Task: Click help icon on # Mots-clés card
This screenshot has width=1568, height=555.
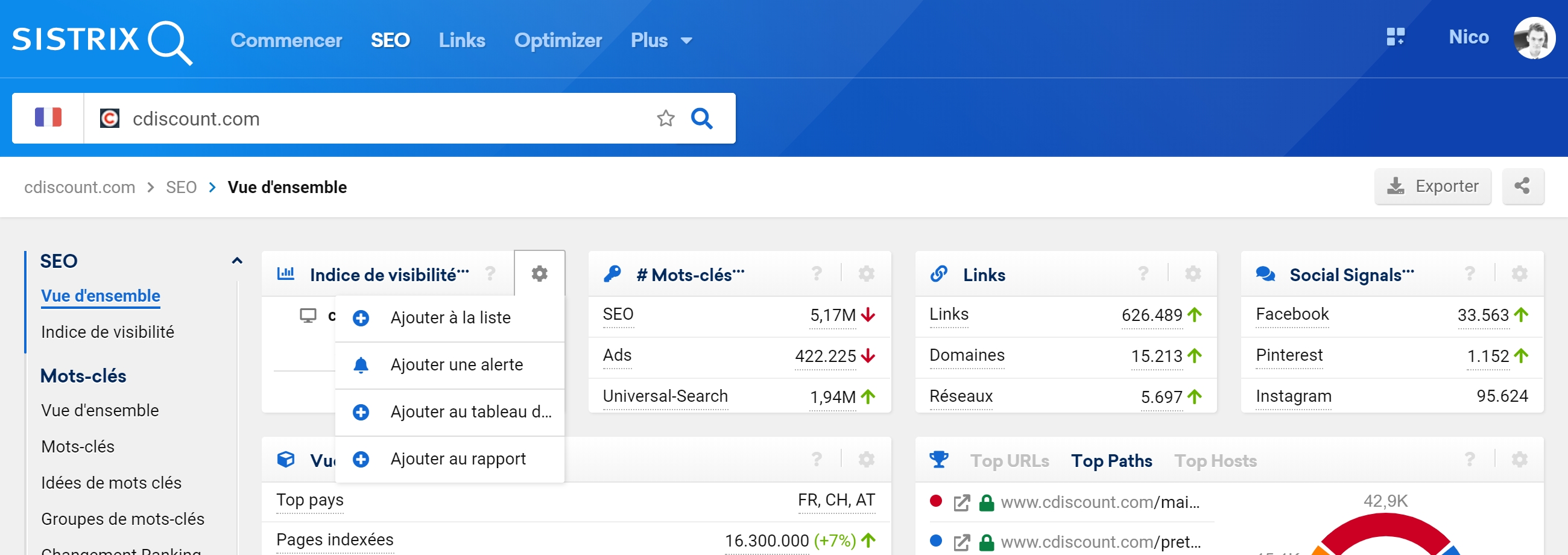Action: [x=817, y=274]
